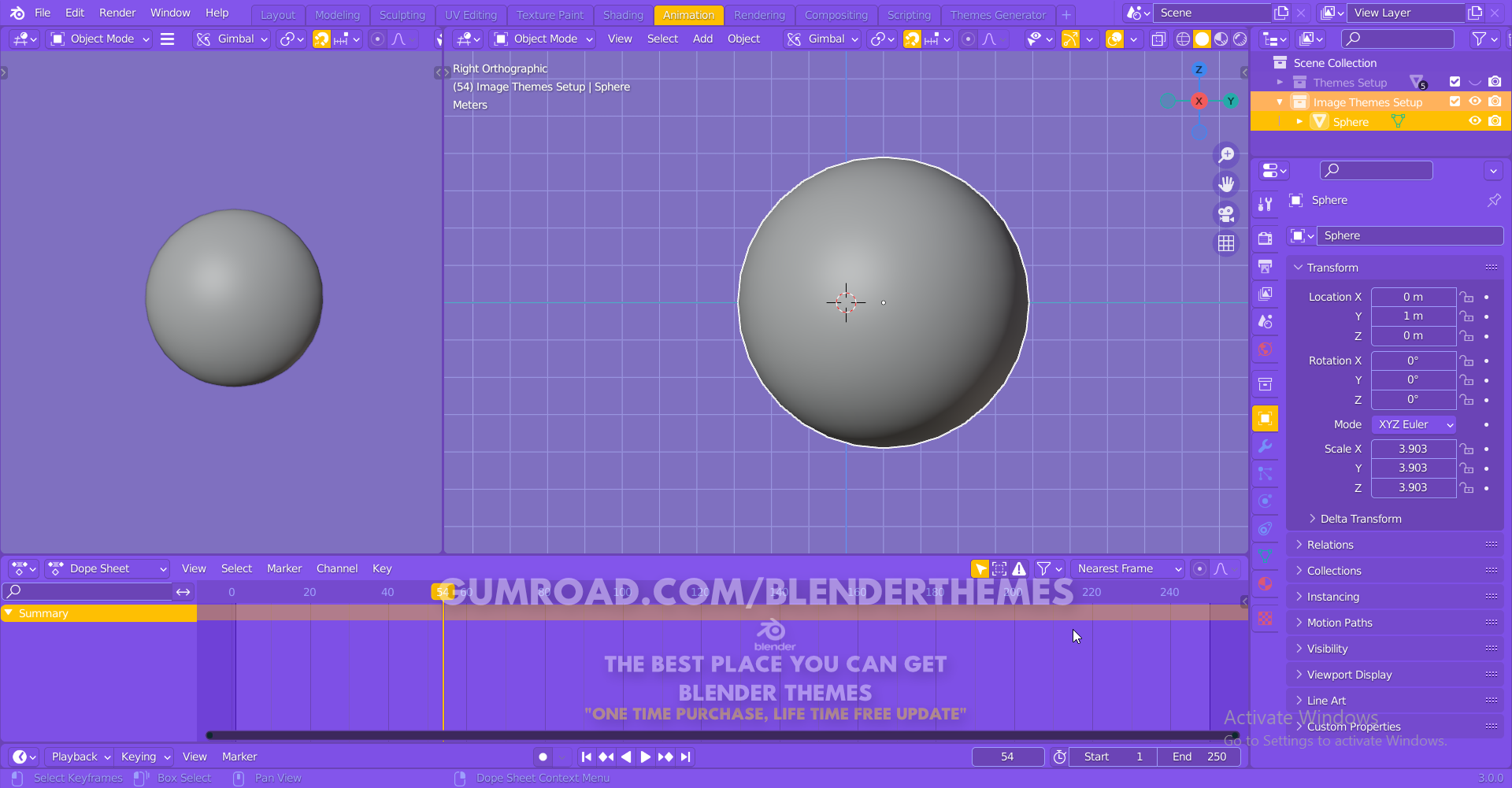1512x788 pixels.
Task: Hide Image Themes Setup collection in viewport
Action: (x=1475, y=102)
